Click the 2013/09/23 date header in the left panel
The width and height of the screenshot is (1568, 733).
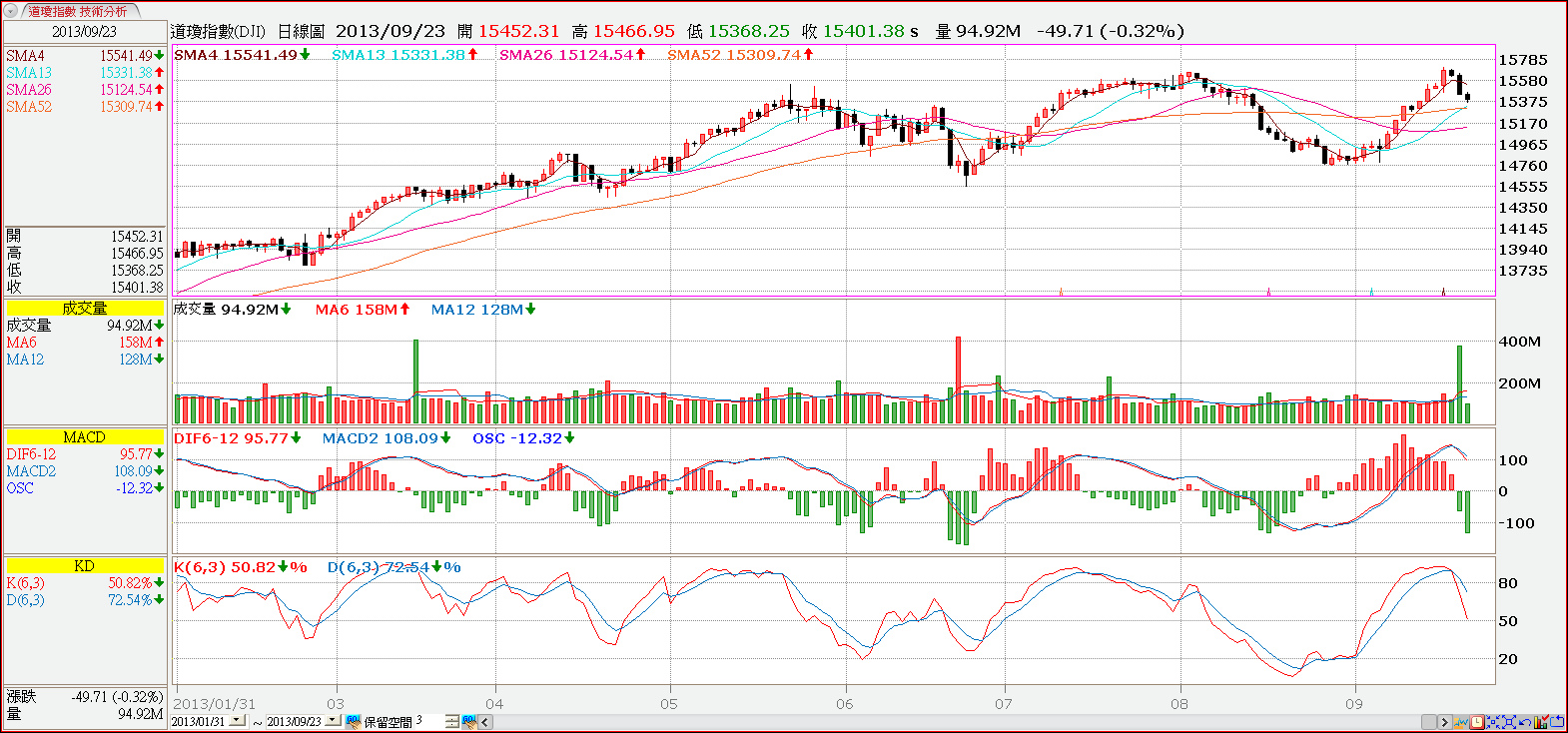(x=84, y=31)
